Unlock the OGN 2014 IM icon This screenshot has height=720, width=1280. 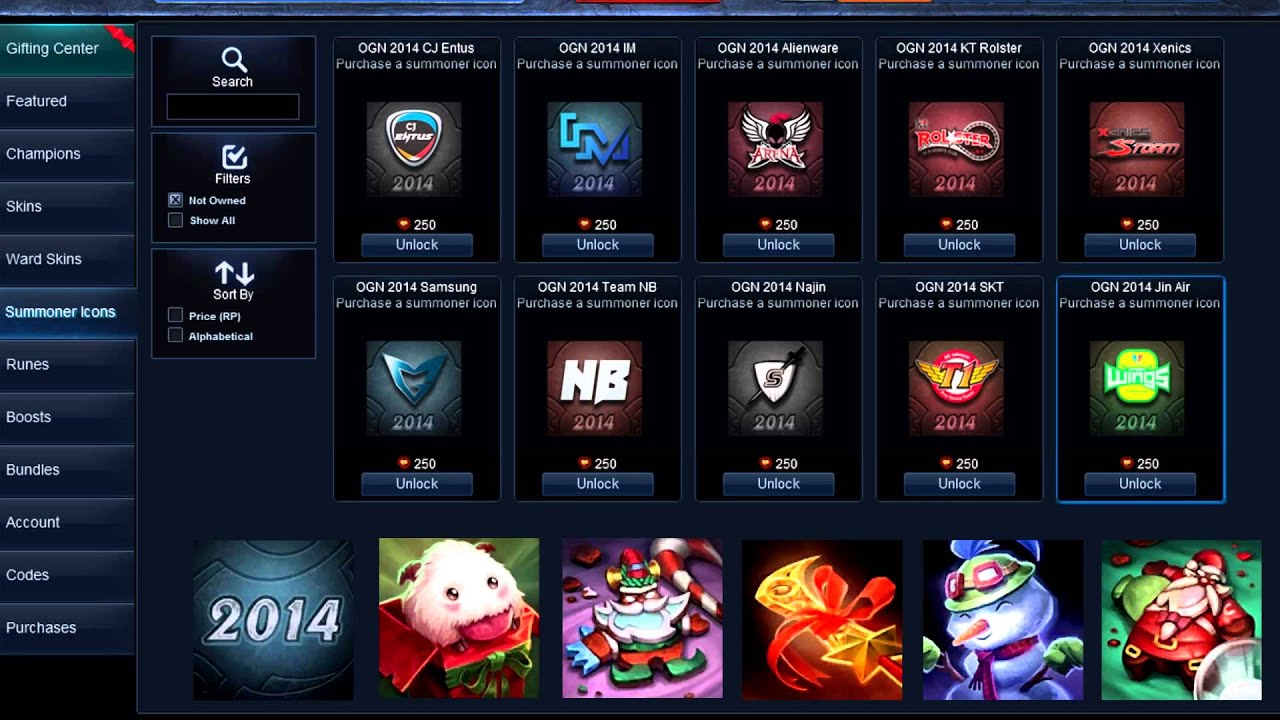[598, 245]
